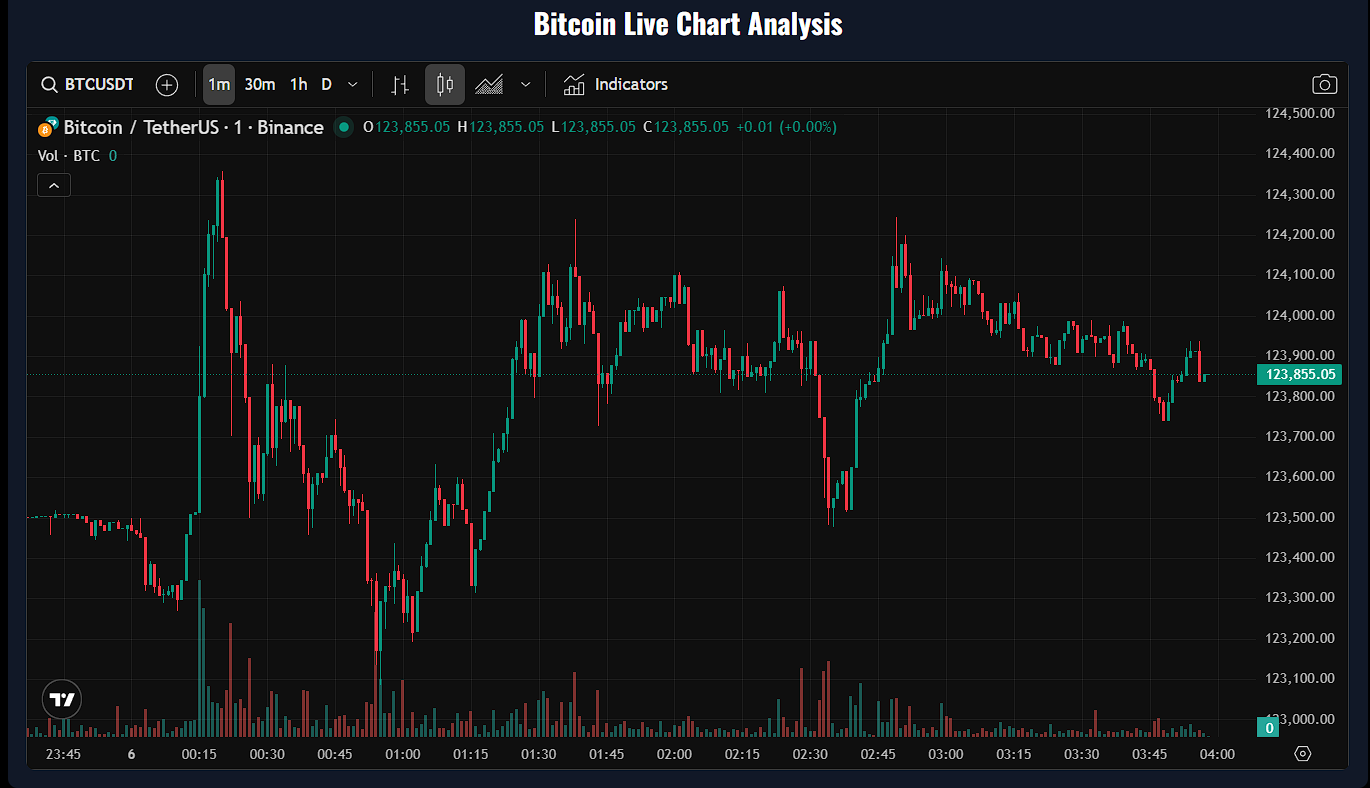Take a snapshot using the camera icon
1370x788 pixels.
[1324, 84]
